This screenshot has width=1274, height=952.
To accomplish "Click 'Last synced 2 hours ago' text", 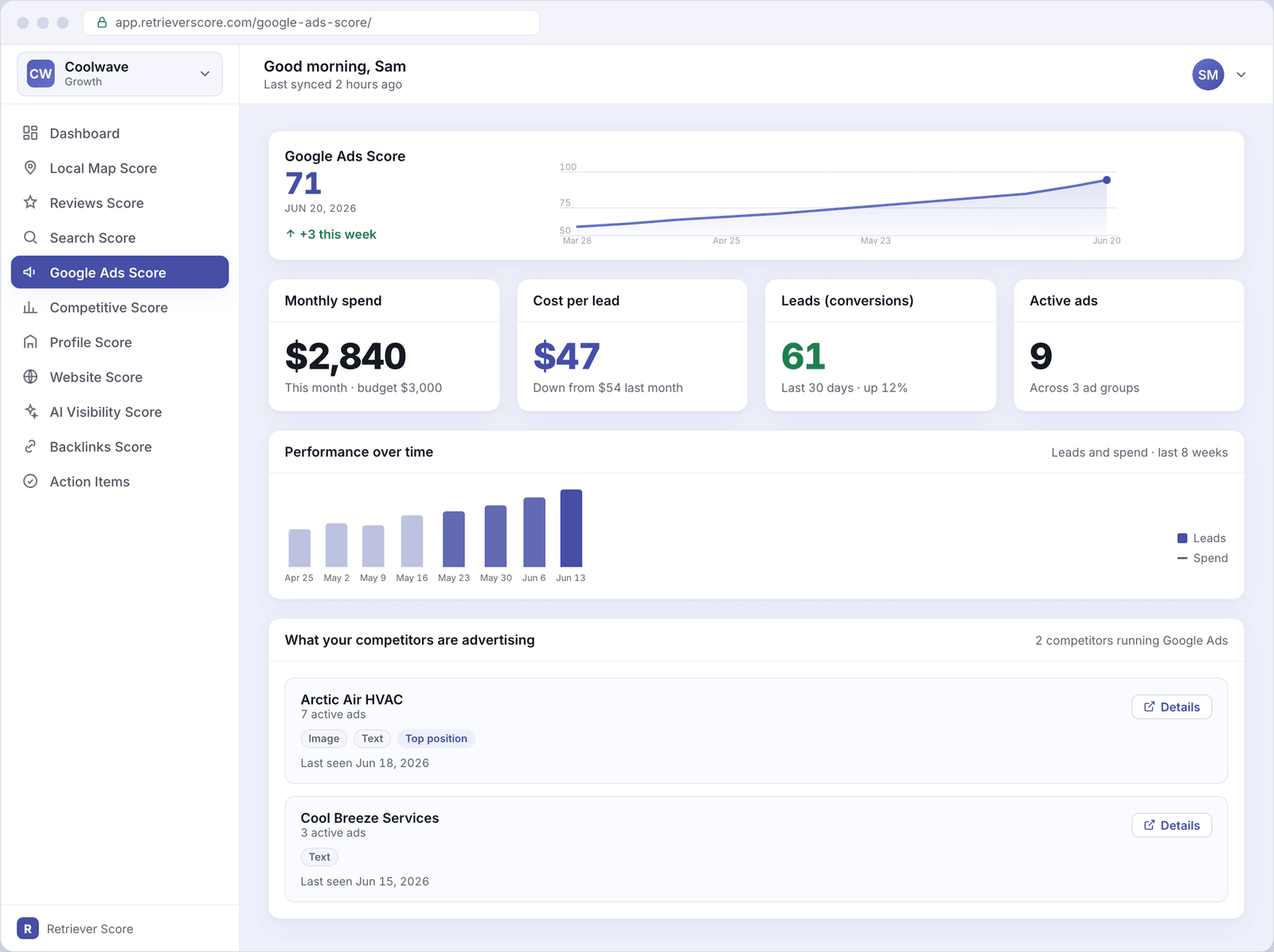I will coord(333,84).
